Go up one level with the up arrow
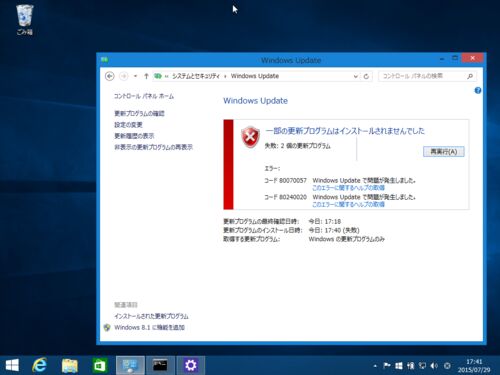 146,76
